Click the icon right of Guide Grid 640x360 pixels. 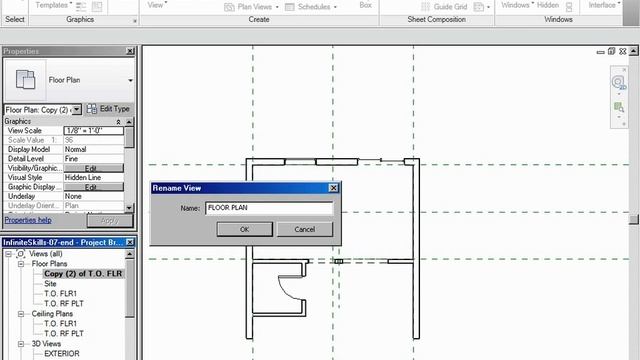(479, 7)
